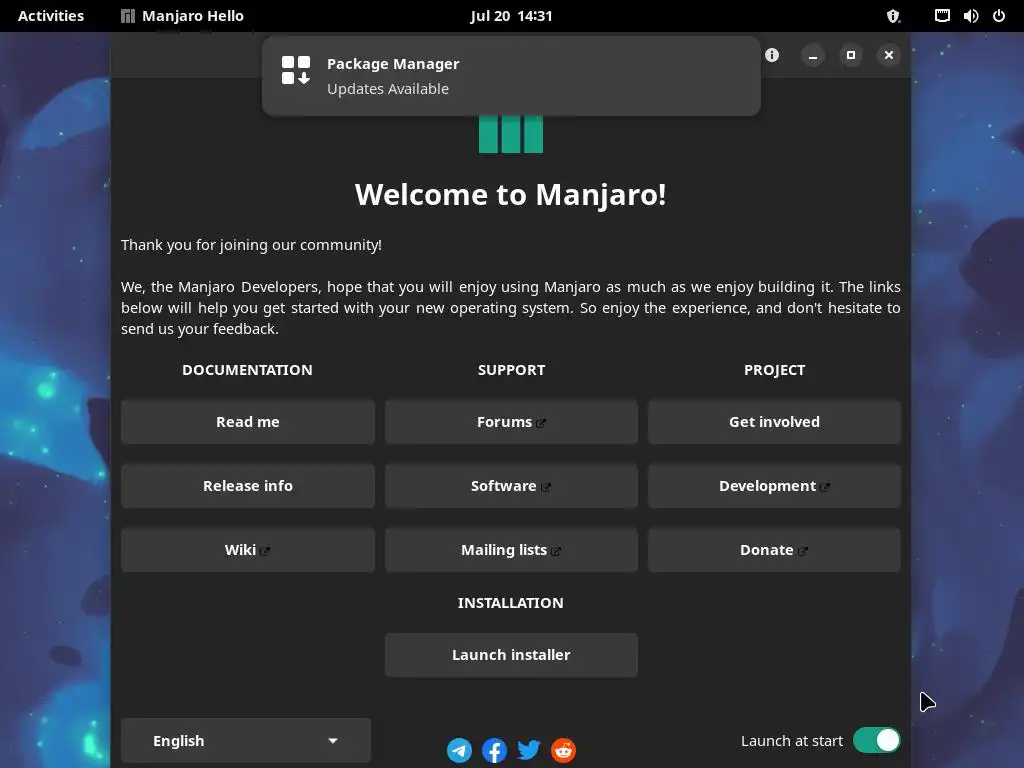Open the Forums support link

click(511, 422)
